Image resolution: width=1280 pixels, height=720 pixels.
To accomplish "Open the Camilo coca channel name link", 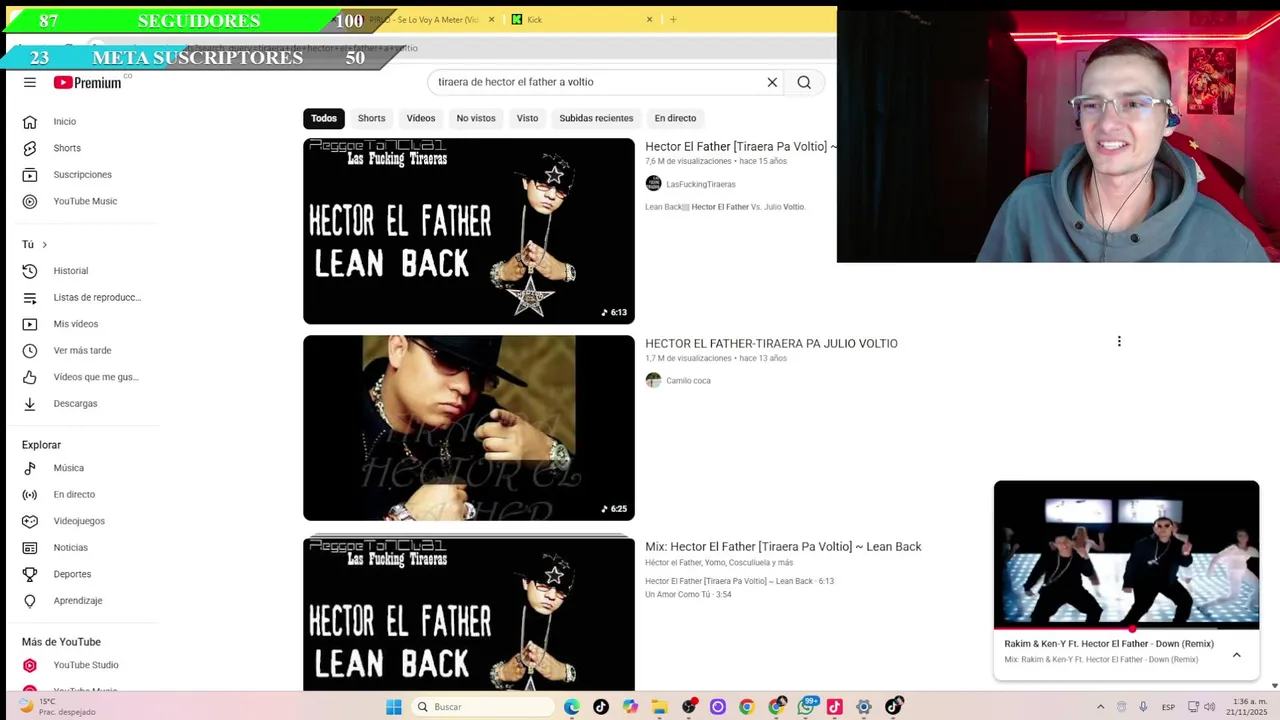I will 688,380.
